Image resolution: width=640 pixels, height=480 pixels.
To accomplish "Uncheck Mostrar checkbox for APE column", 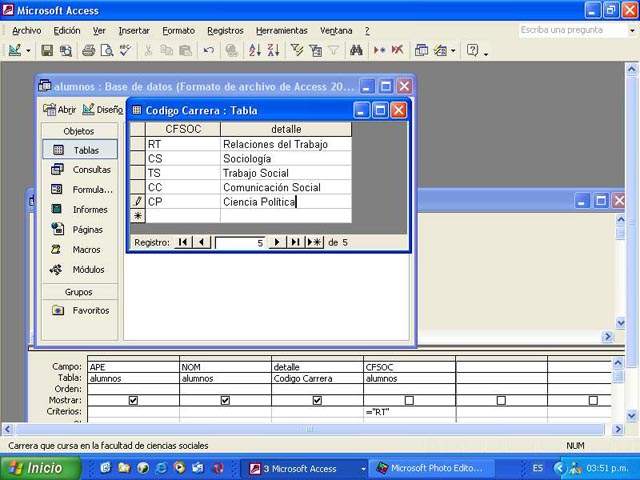I will click(x=133, y=400).
